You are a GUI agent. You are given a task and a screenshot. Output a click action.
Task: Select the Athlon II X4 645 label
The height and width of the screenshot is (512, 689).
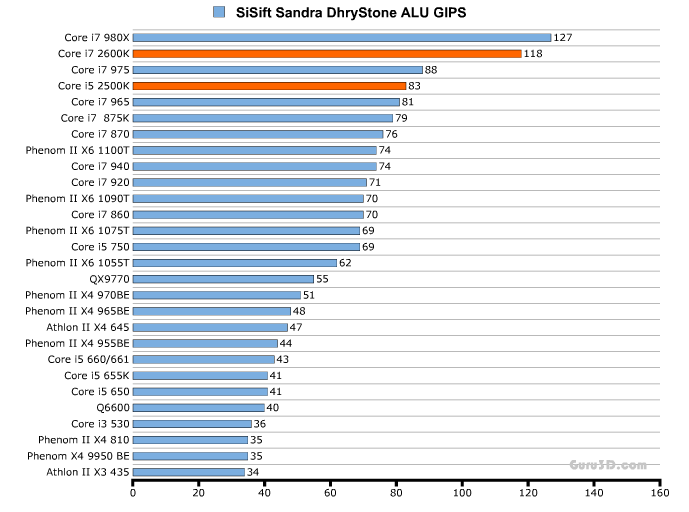88,327
